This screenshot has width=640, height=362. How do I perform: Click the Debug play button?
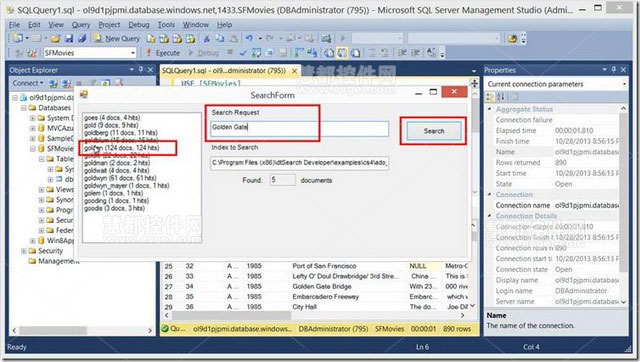tap(204, 53)
